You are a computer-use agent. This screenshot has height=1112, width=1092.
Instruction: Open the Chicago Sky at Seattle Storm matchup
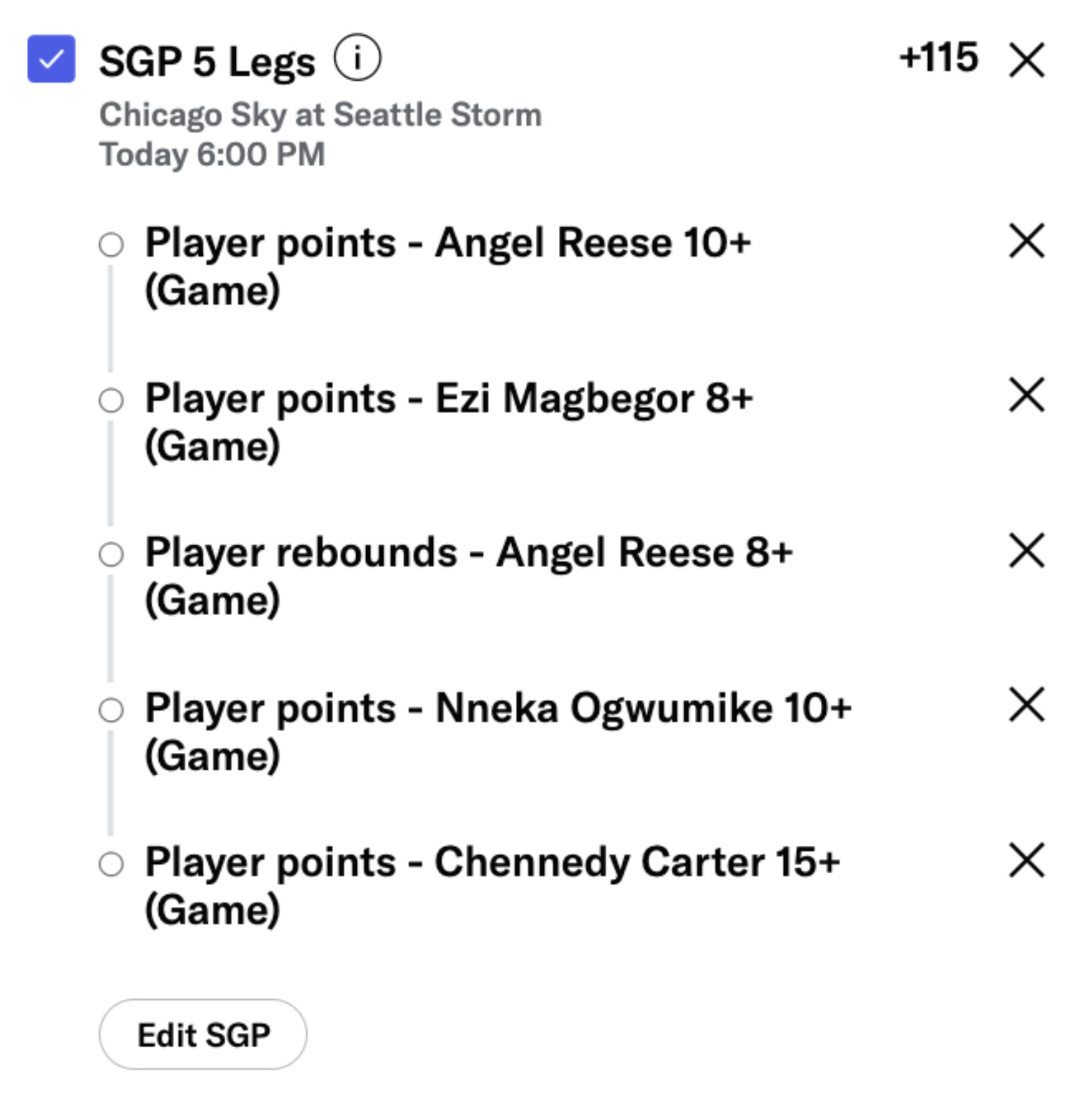pyautogui.click(x=320, y=115)
